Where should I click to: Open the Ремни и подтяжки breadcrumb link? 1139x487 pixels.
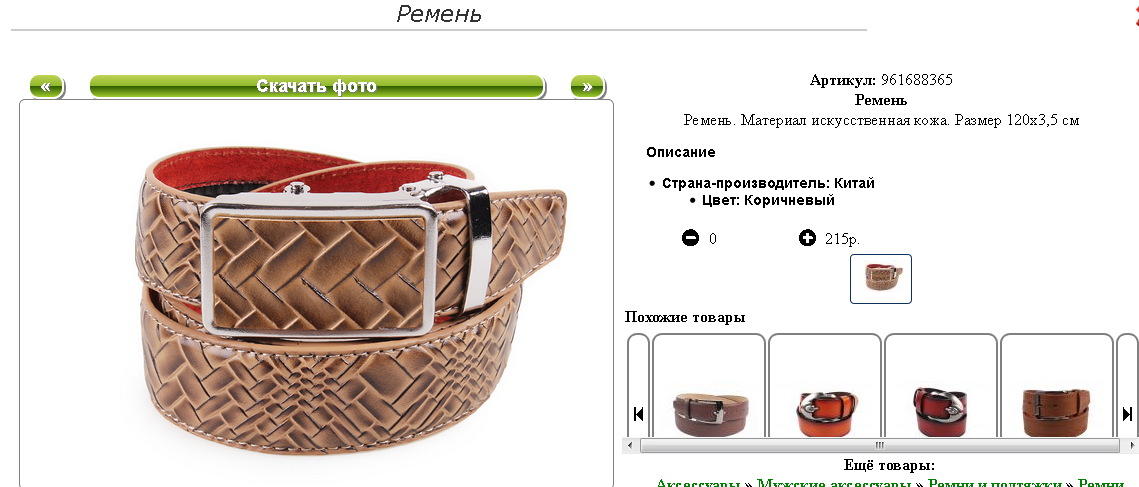click(995, 483)
